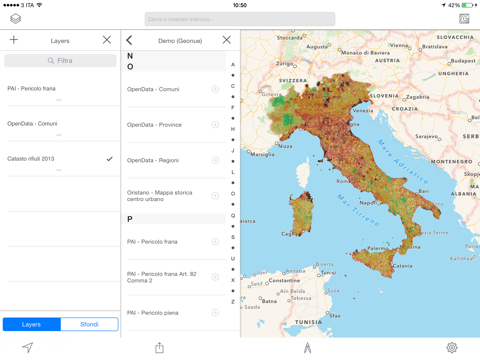Jump to index letter H
The width and height of the screenshot is (480, 360).
233,129
